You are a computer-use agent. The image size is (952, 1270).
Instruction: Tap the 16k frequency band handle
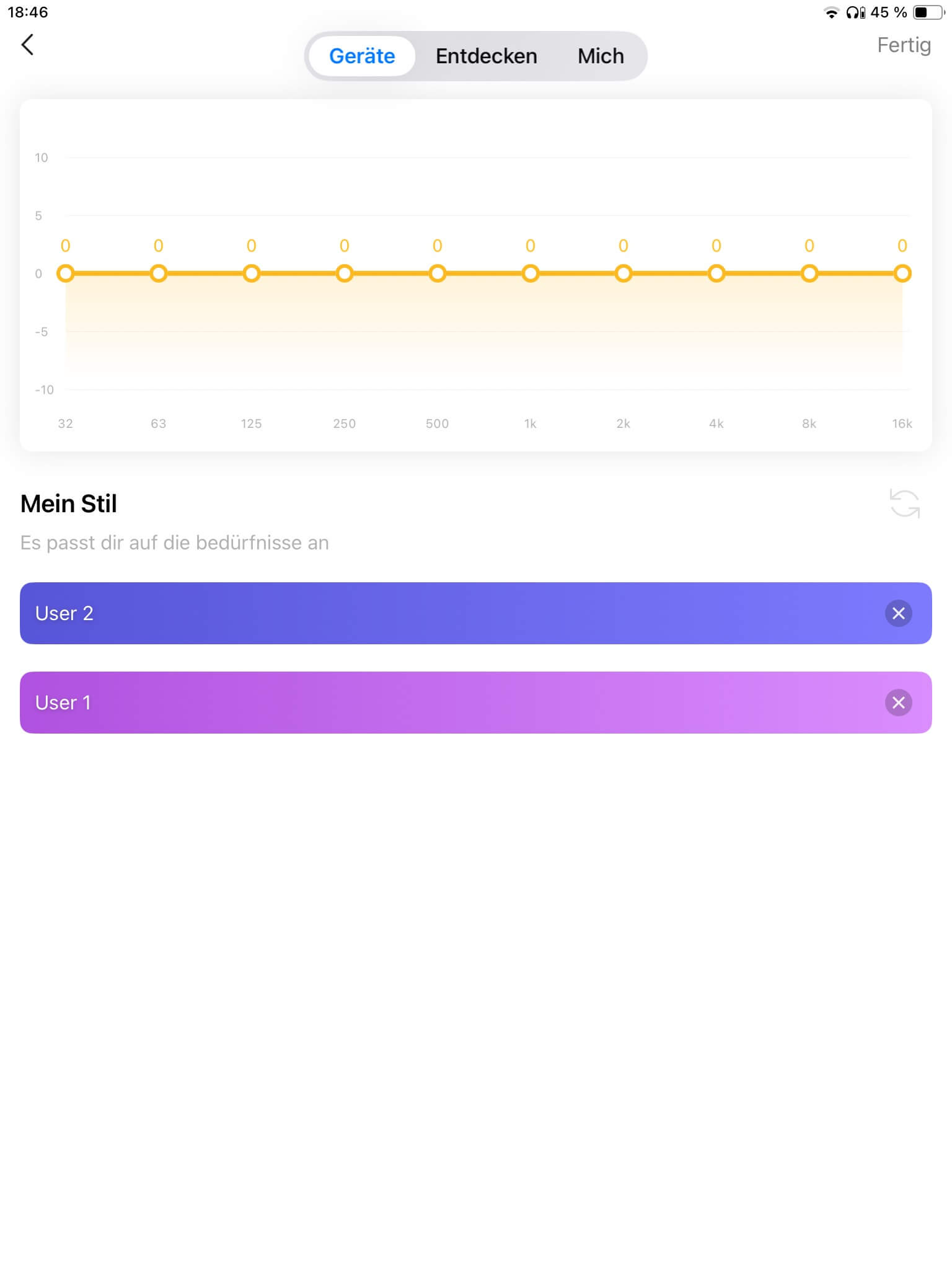click(902, 273)
